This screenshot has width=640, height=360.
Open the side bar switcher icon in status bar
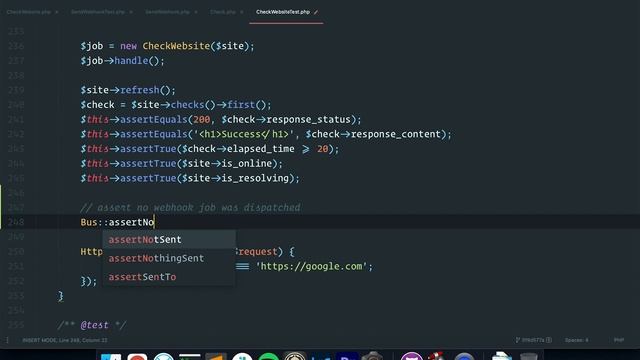pyautogui.click(x=7, y=340)
